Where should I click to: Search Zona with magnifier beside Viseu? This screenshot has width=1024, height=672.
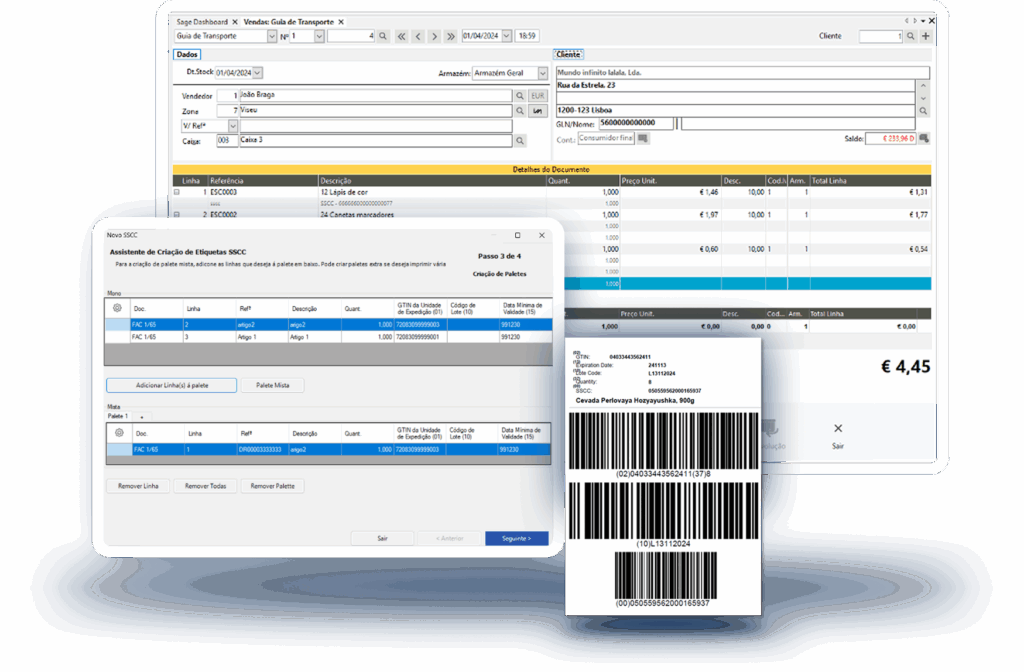520,111
